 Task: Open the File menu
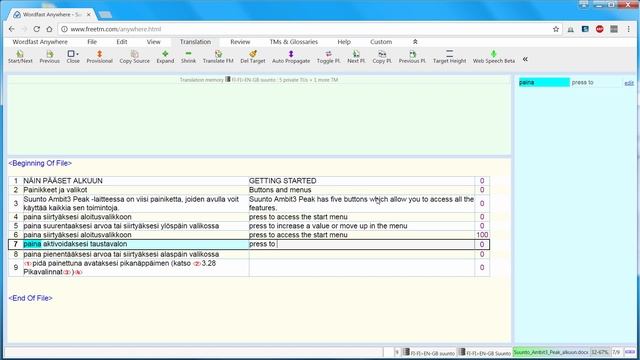pyautogui.click(x=92, y=42)
